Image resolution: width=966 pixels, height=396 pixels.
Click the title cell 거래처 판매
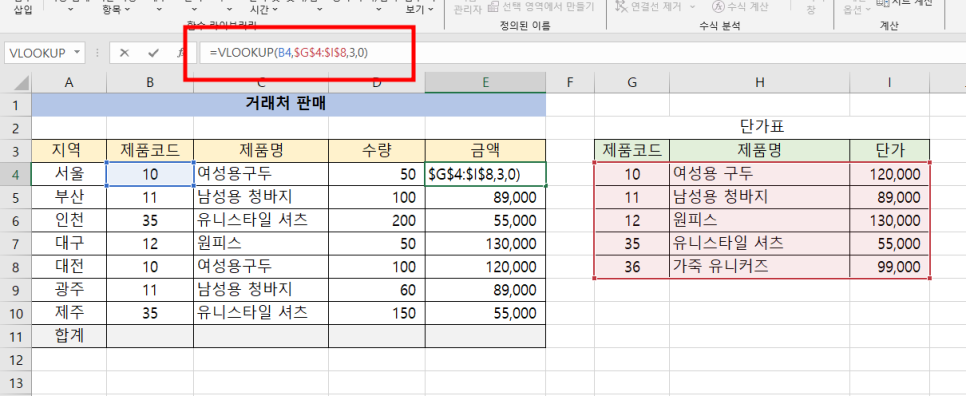click(288, 105)
